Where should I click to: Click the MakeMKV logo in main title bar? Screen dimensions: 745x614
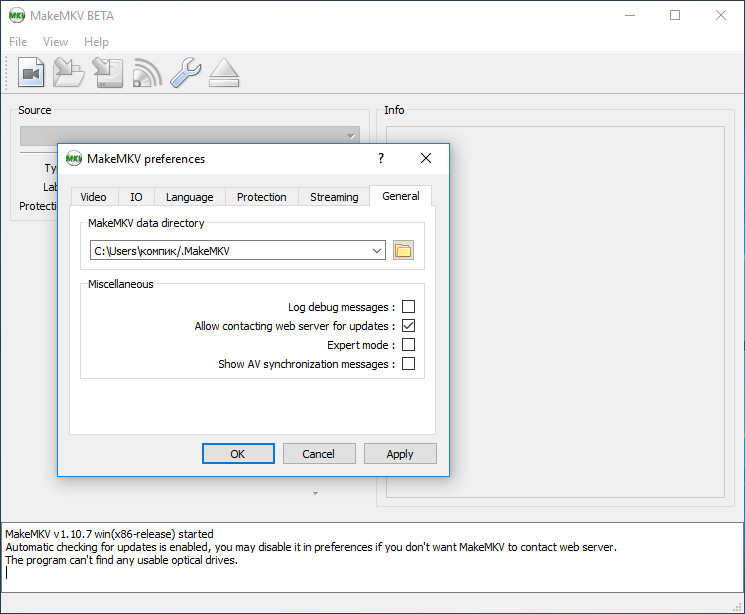point(17,16)
